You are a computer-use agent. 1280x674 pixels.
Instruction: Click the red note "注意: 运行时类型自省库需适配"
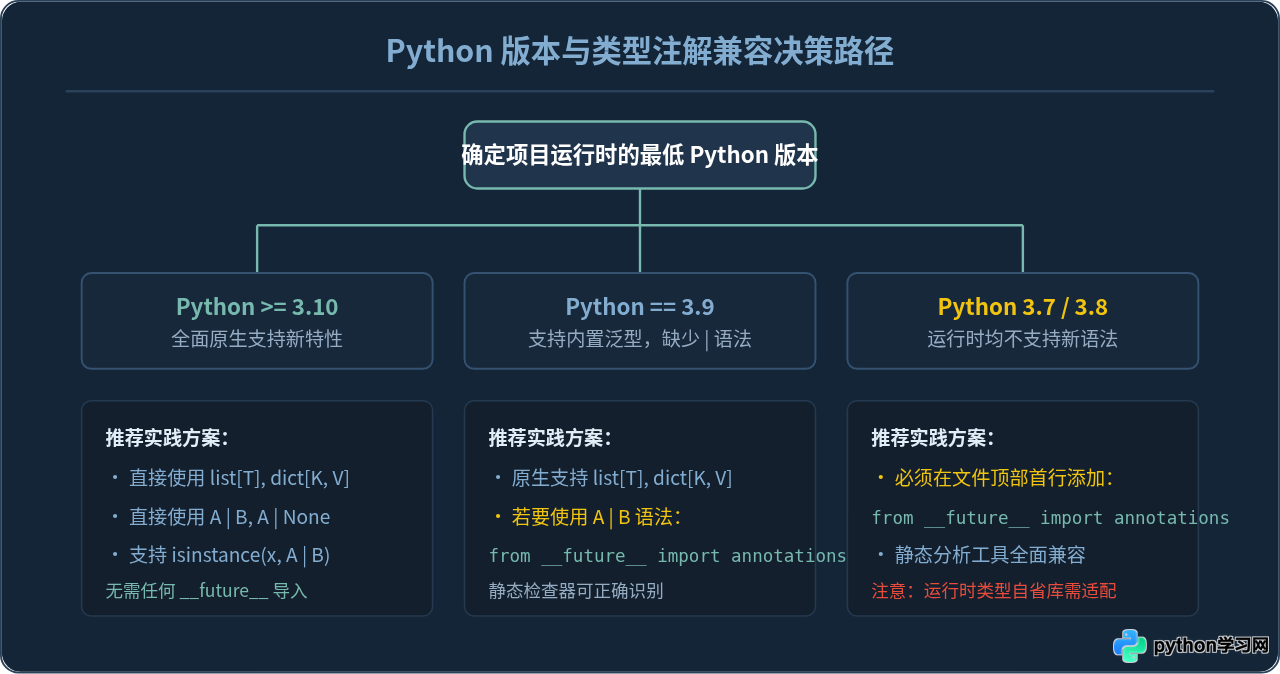coord(994,591)
